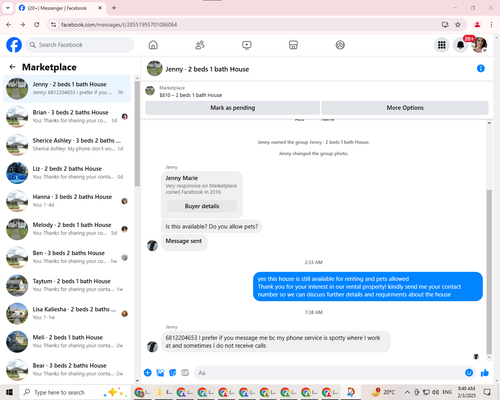
Task: Bookmark this page with the star icon
Action: coord(458,24)
